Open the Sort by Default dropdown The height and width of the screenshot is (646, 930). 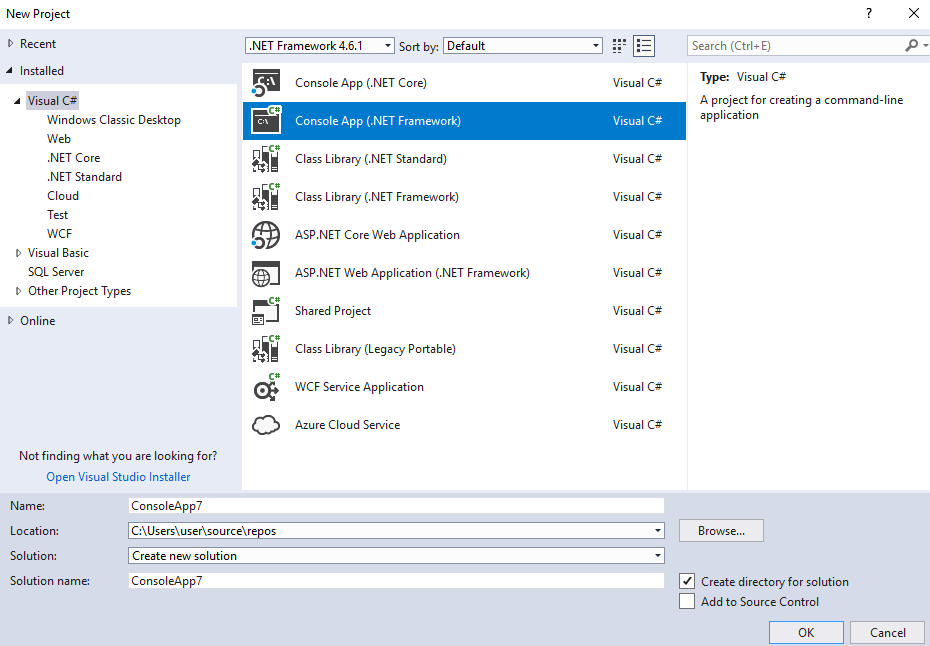(x=595, y=45)
